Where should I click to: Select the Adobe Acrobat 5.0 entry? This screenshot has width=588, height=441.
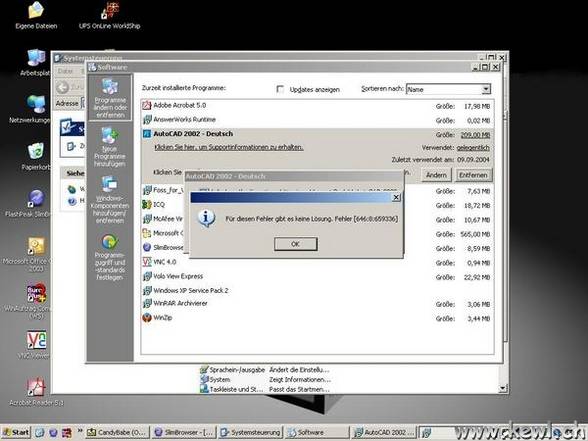coord(317,105)
